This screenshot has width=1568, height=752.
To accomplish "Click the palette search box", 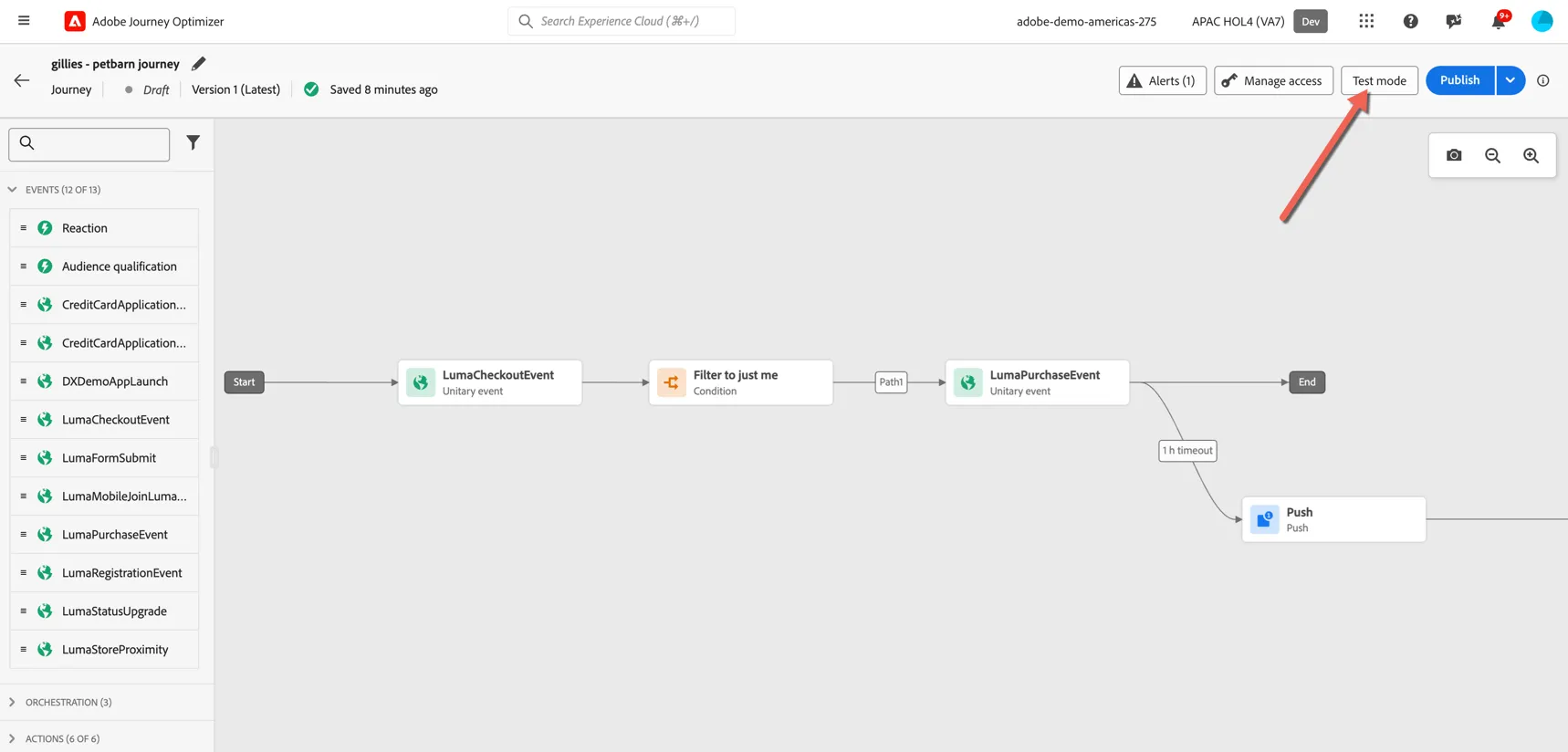I will (x=89, y=144).
